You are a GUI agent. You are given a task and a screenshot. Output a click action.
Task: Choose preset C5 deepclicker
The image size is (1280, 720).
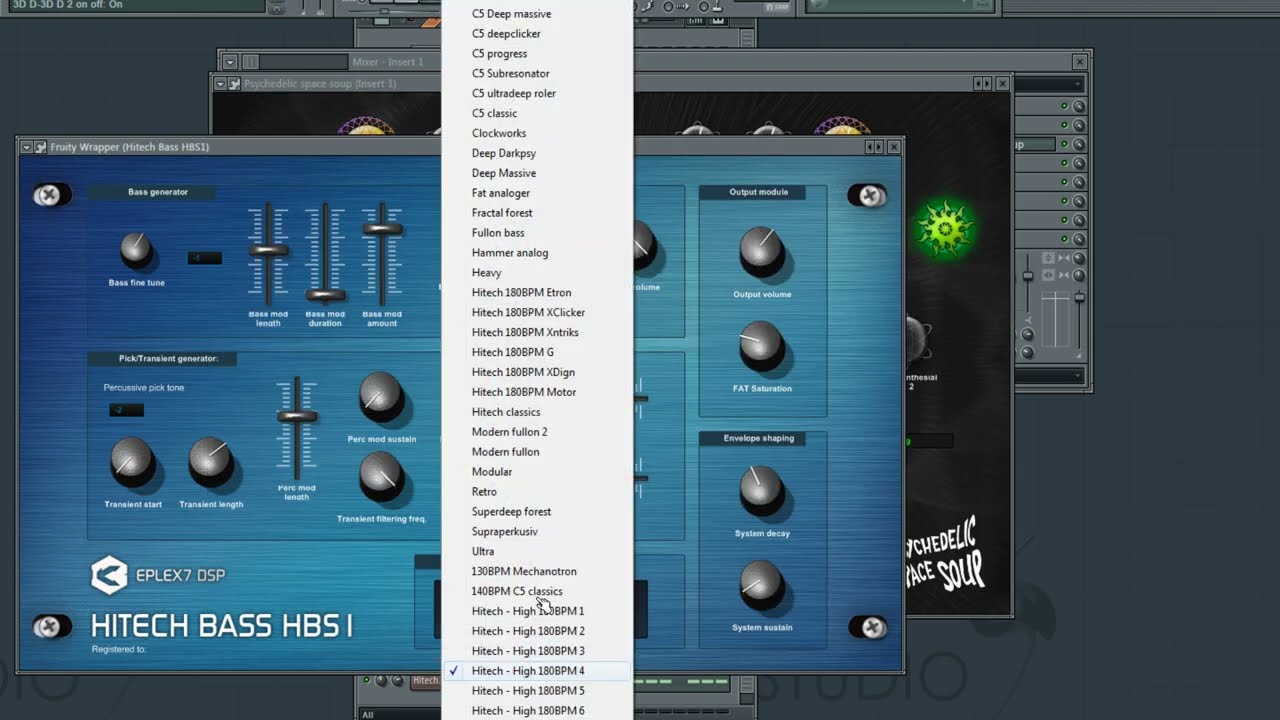tap(536, 34)
